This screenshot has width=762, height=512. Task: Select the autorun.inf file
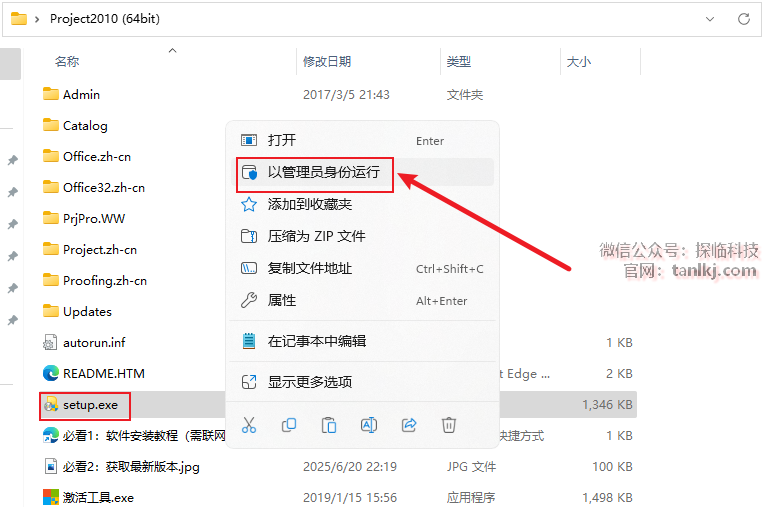(84, 342)
